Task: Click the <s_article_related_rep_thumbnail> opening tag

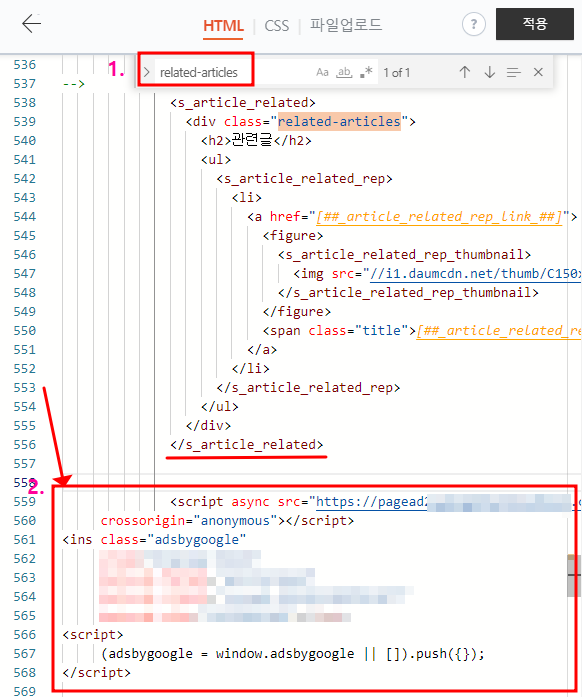Action: pyautogui.click(x=405, y=255)
